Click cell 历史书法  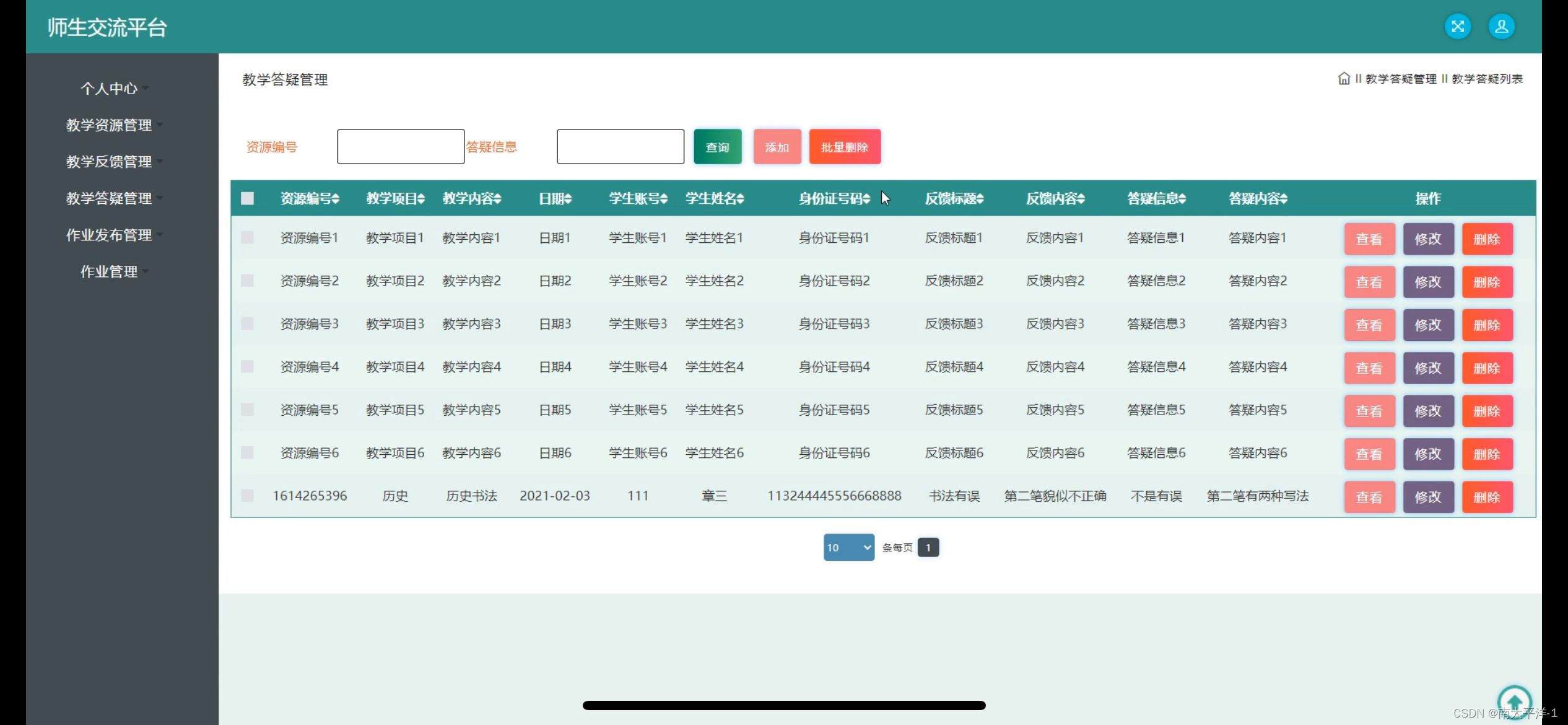[472, 496]
